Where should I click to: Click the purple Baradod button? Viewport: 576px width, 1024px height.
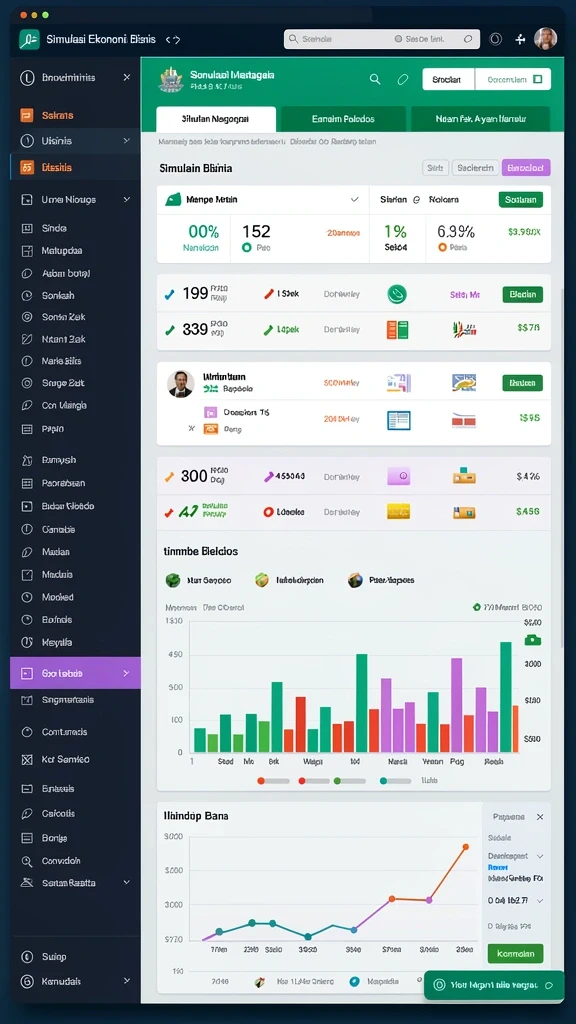(526, 168)
